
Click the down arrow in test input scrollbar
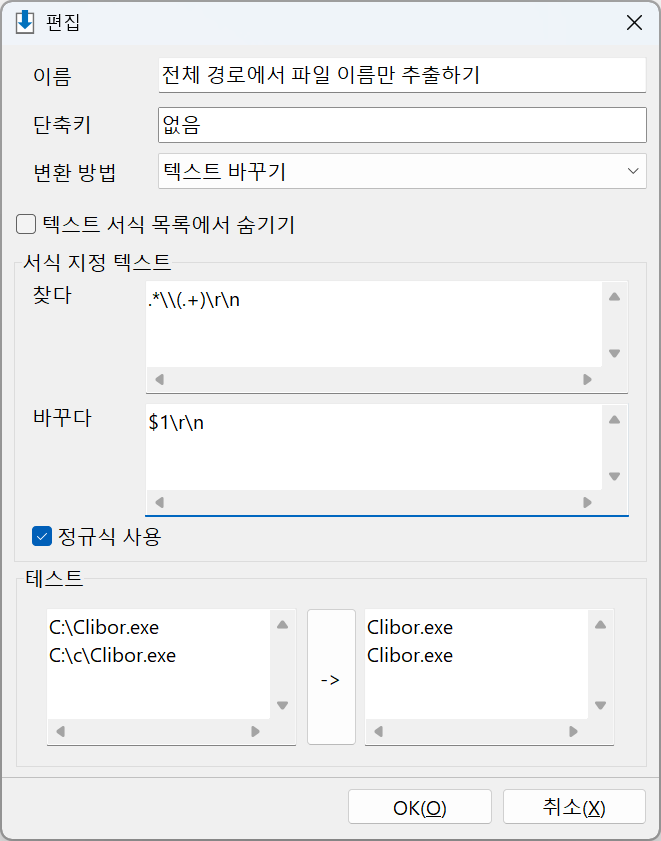pos(283,705)
